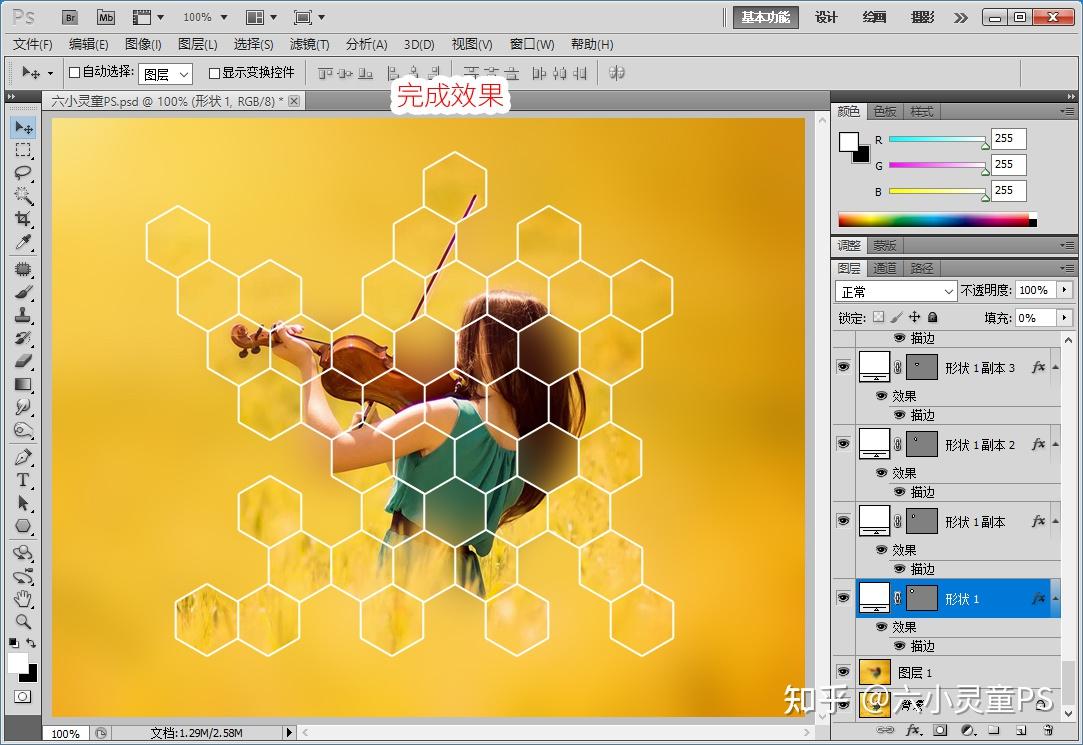Switch to the 设计 workspace
Image resolution: width=1083 pixels, height=745 pixels.
click(x=826, y=17)
